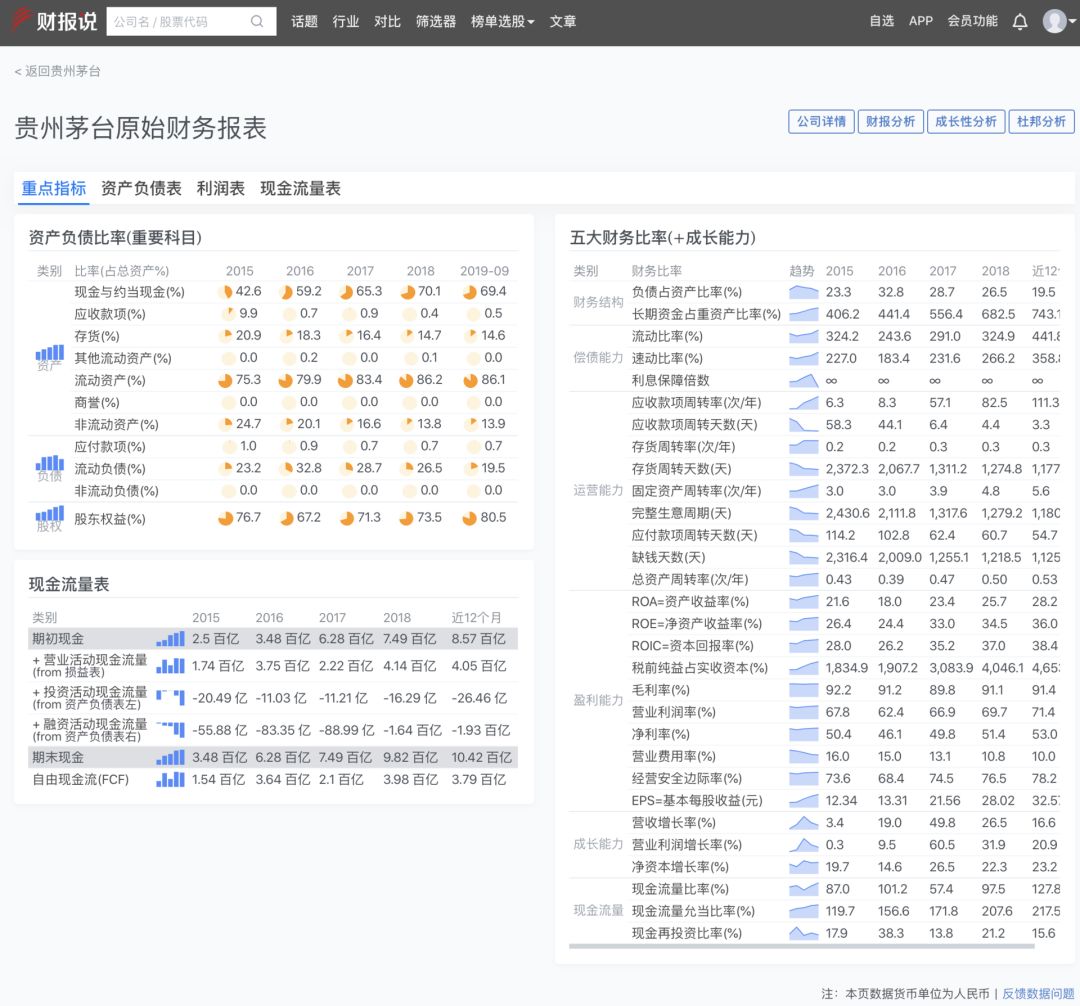This screenshot has width=1080, height=1006.
Task: Click 2018 现金与约当现金 pie swatch
Action: point(407,292)
